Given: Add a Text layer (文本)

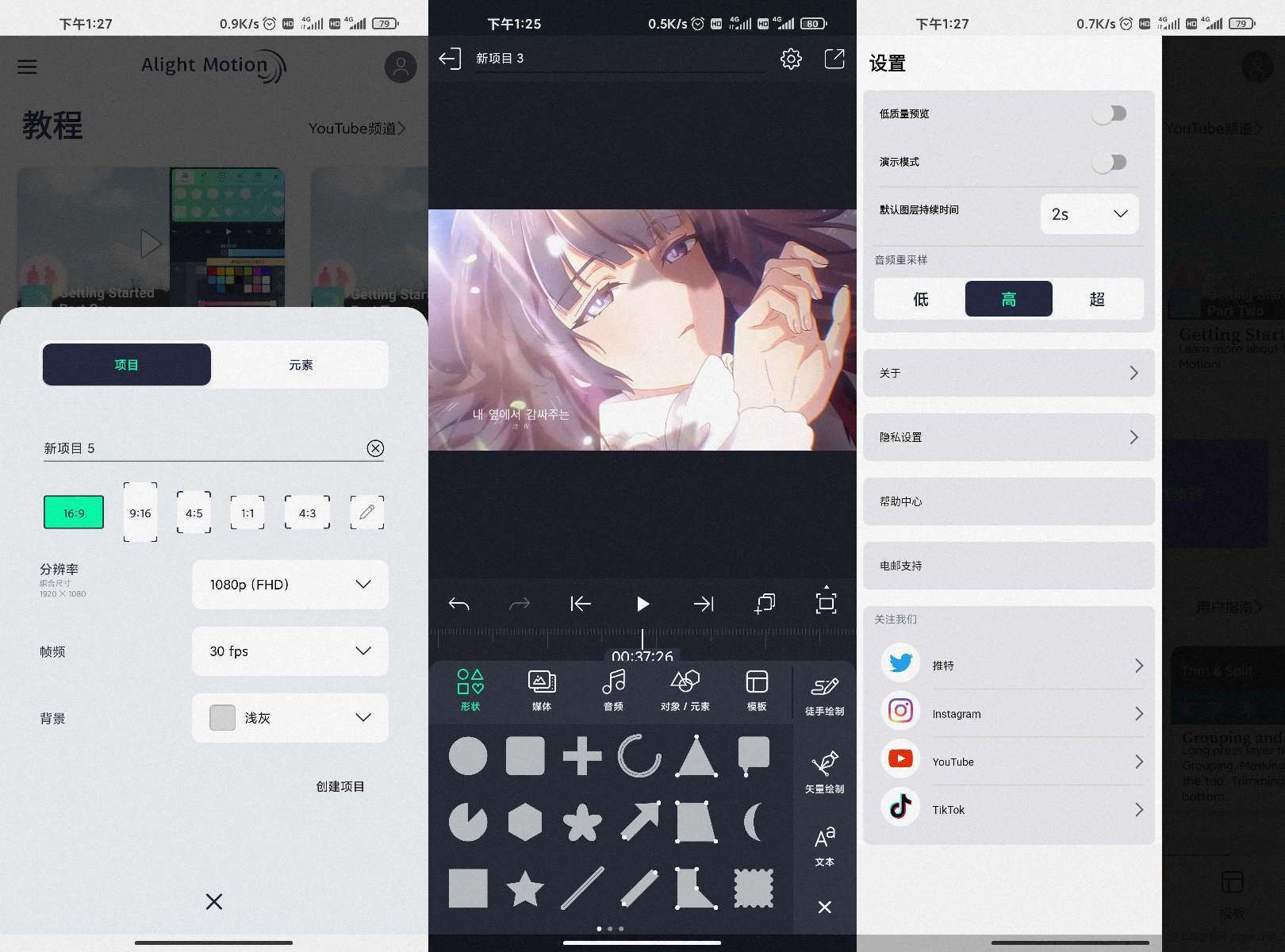Looking at the screenshot, I should pyautogui.click(x=824, y=846).
